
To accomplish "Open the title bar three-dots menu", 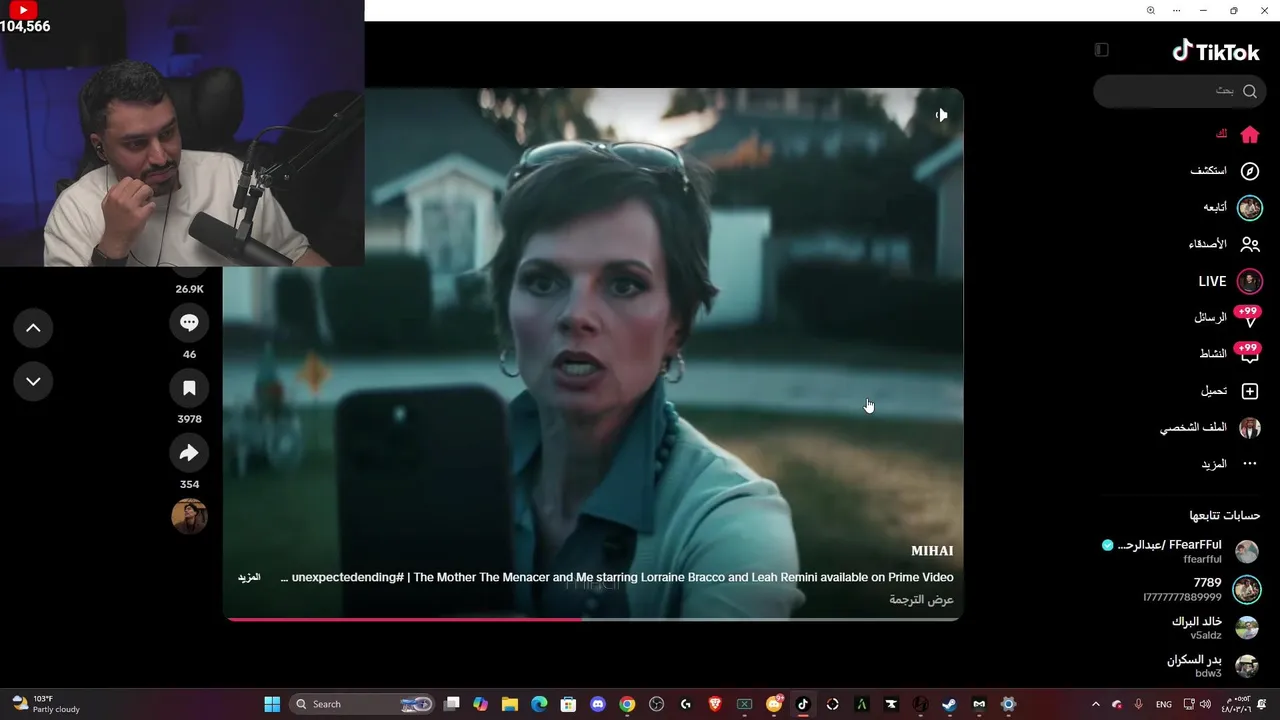I will 1177,10.
